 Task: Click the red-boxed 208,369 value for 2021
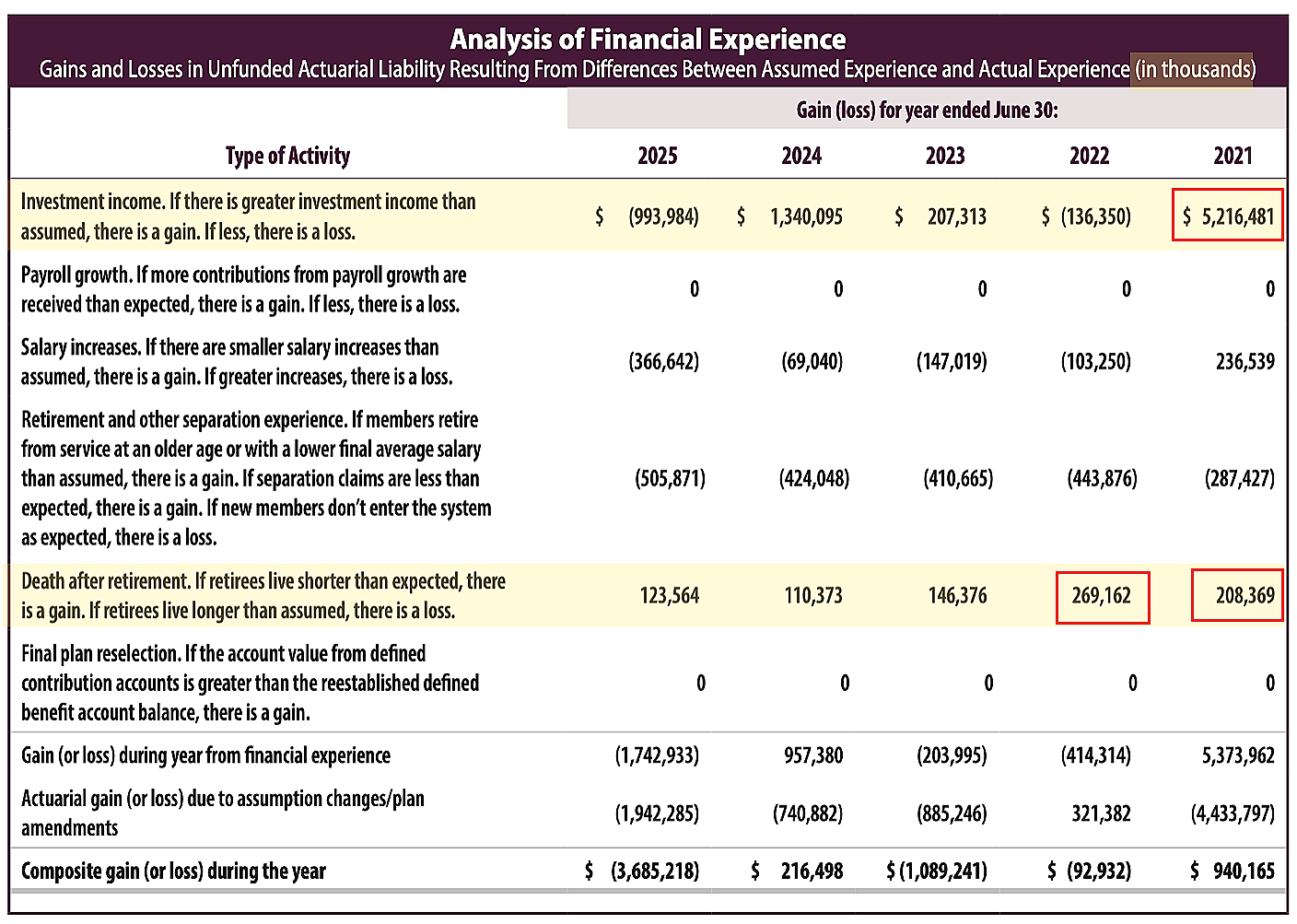[x=1237, y=595]
